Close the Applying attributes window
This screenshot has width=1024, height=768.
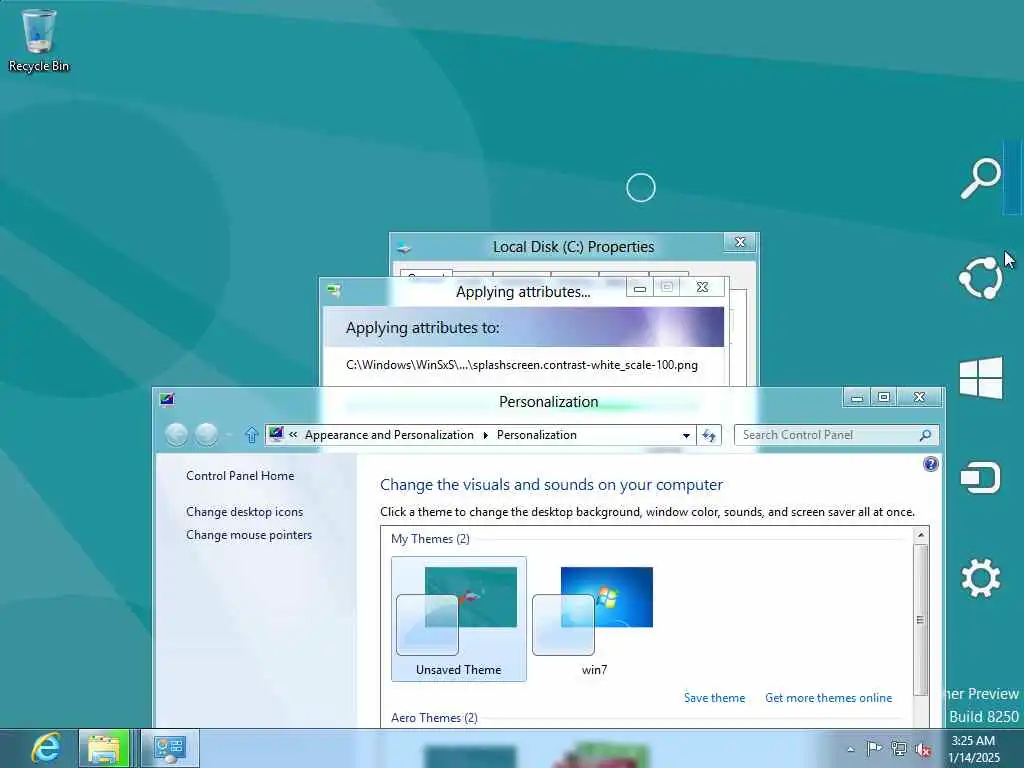click(x=702, y=287)
